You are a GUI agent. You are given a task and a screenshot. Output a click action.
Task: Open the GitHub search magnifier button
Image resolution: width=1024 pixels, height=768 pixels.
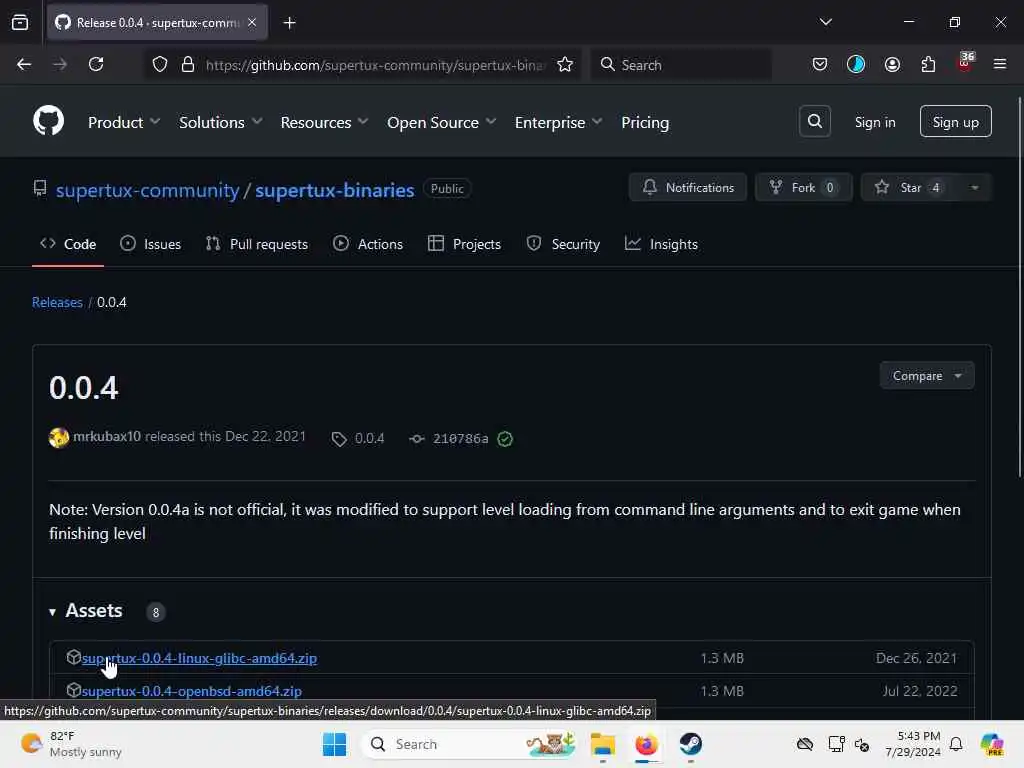pos(814,121)
